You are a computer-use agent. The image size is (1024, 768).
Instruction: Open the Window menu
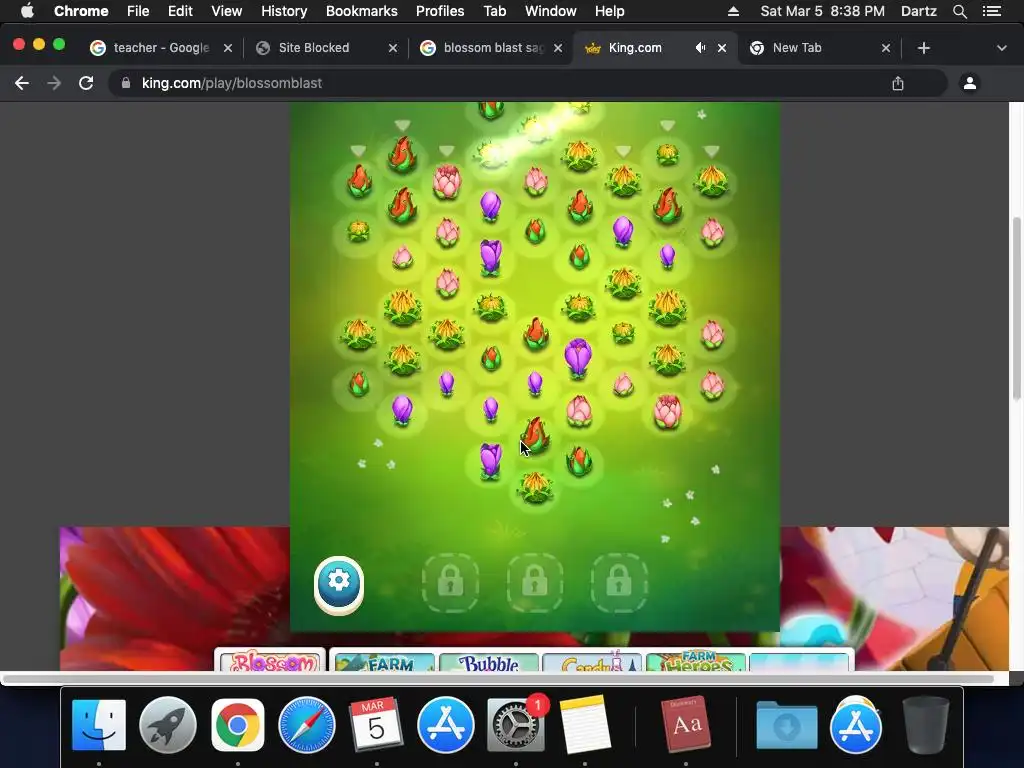click(x=551, y=11)
